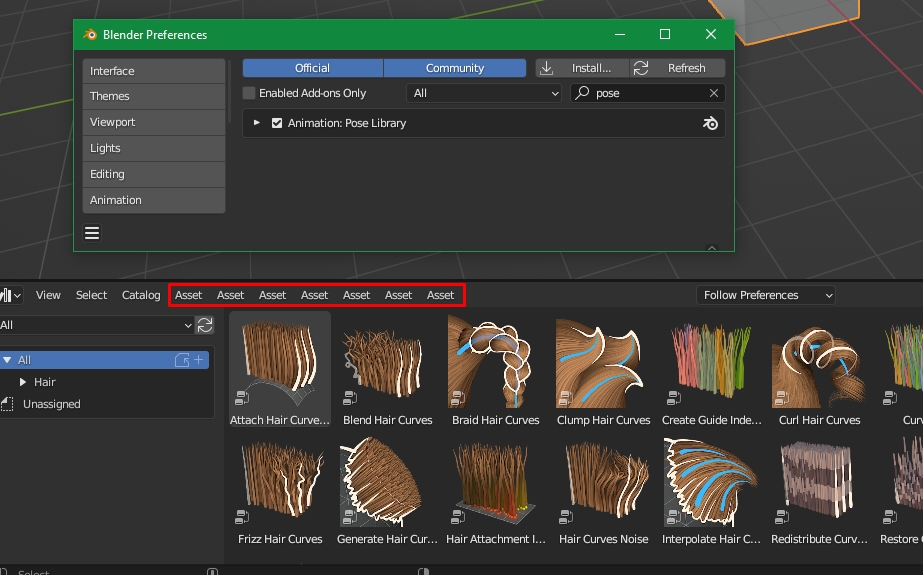Click the Refresh add-ons button
Image resolution: width=923 pixels, height=575 pixels.
pos(678,68)
